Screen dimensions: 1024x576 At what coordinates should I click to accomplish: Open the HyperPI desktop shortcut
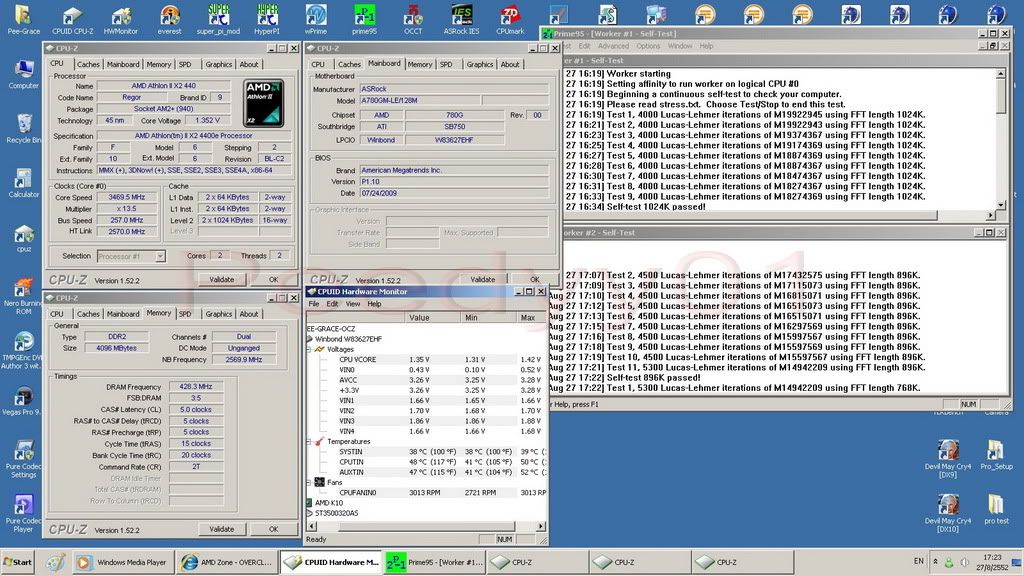pyautogui.click(x=267, y=20)
